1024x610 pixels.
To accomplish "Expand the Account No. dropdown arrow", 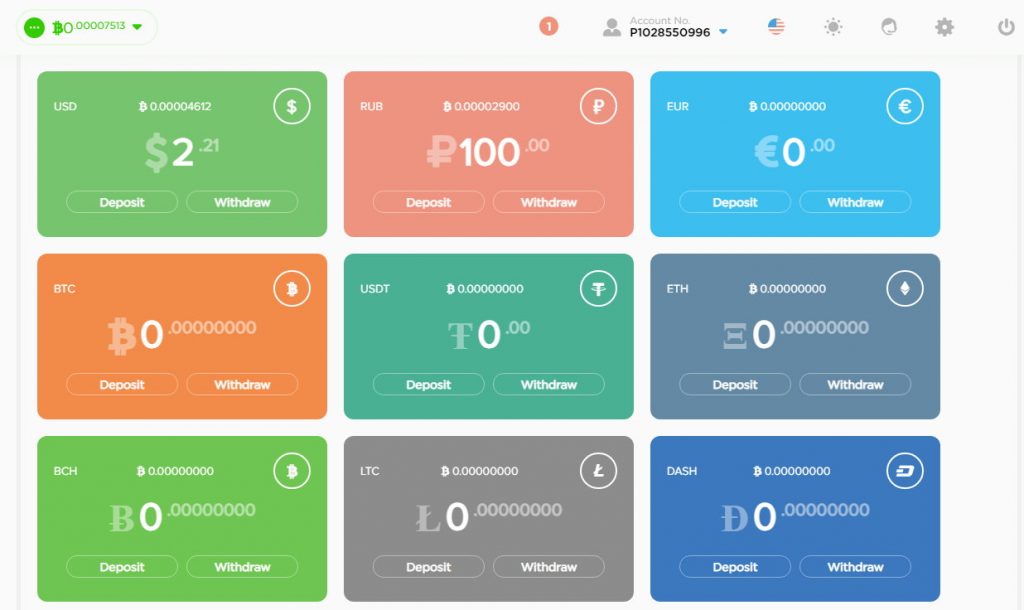I will click(723, 32).
